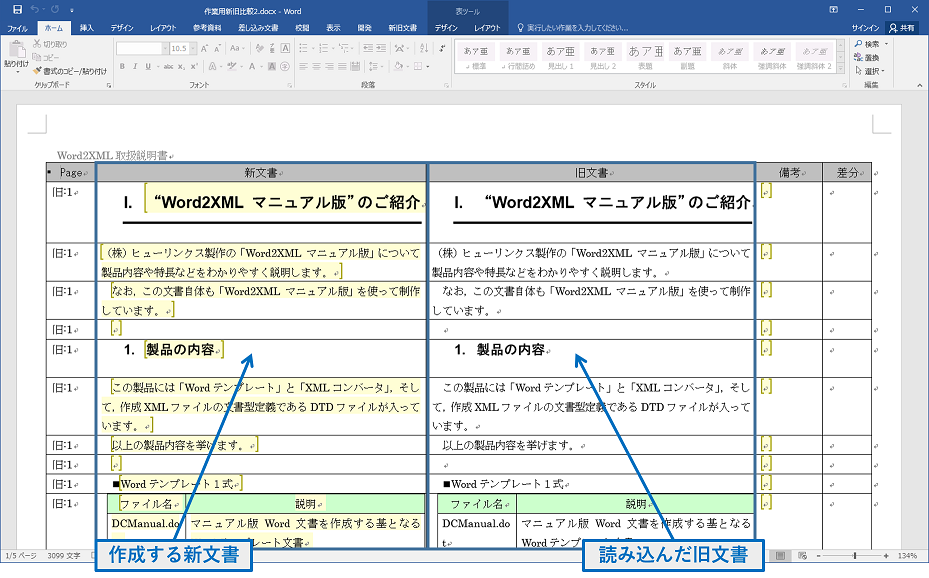Image resolution: width=929 pixels, height=578 pixels.
Task: Switch to the 差し込み文書 tab
Action: (x=258, y=28)
